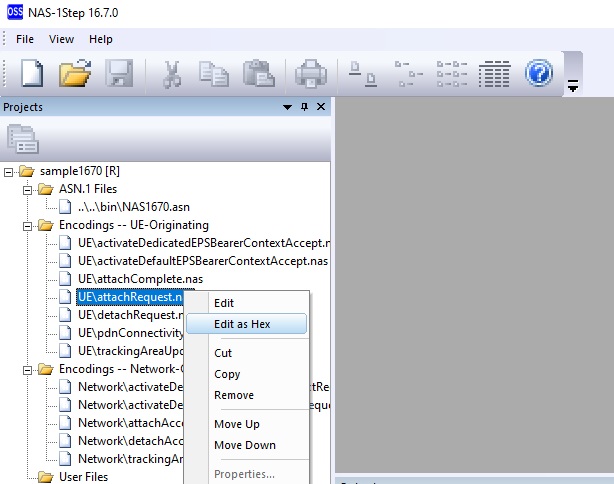The width and height of the screenshot is (614, 484).
Task: Select the User Files folder
Action: tap(83, 477)
